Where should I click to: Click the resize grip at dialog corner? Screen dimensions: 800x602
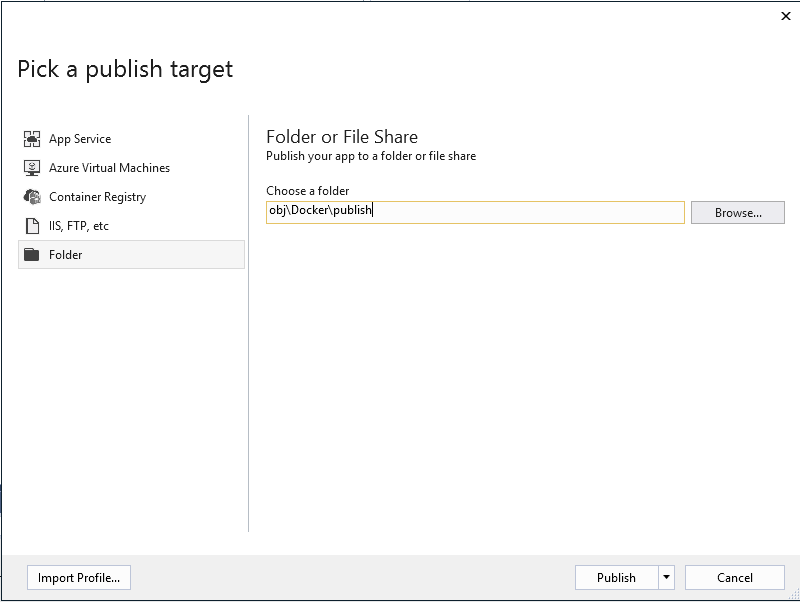coord(794,594)
